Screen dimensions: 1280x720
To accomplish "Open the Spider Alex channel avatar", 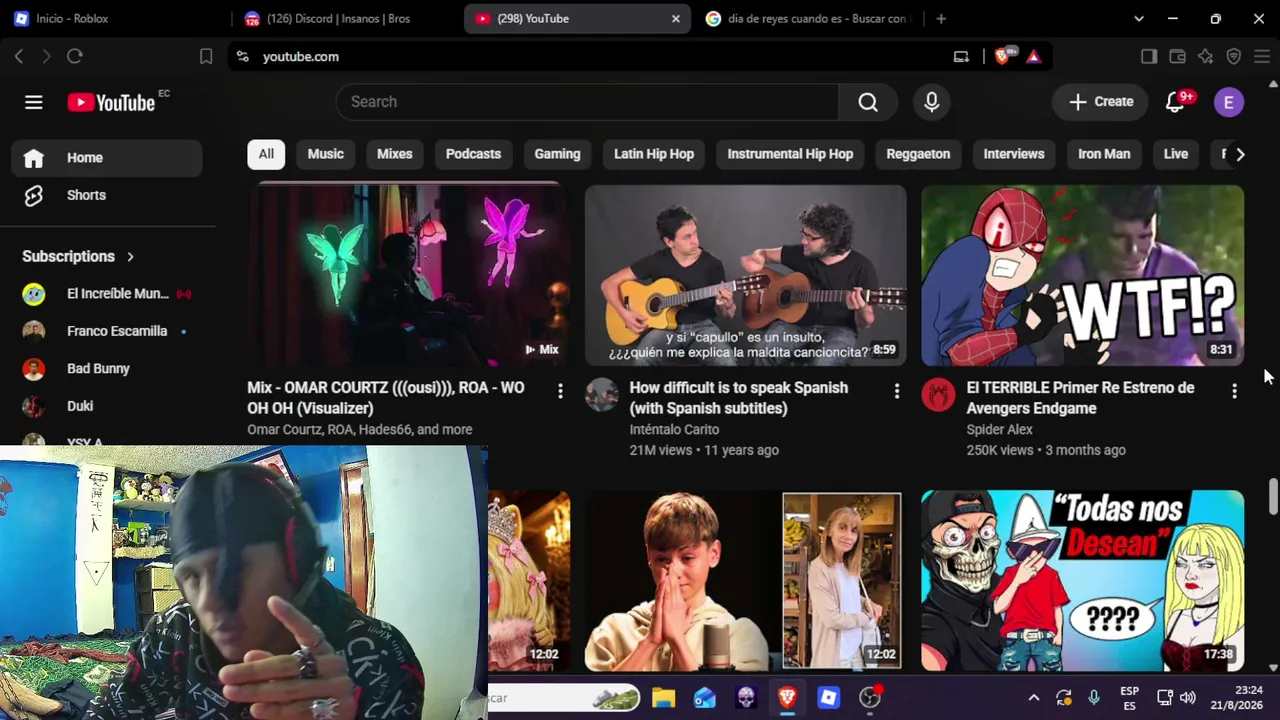I will [x=938, y=395].
